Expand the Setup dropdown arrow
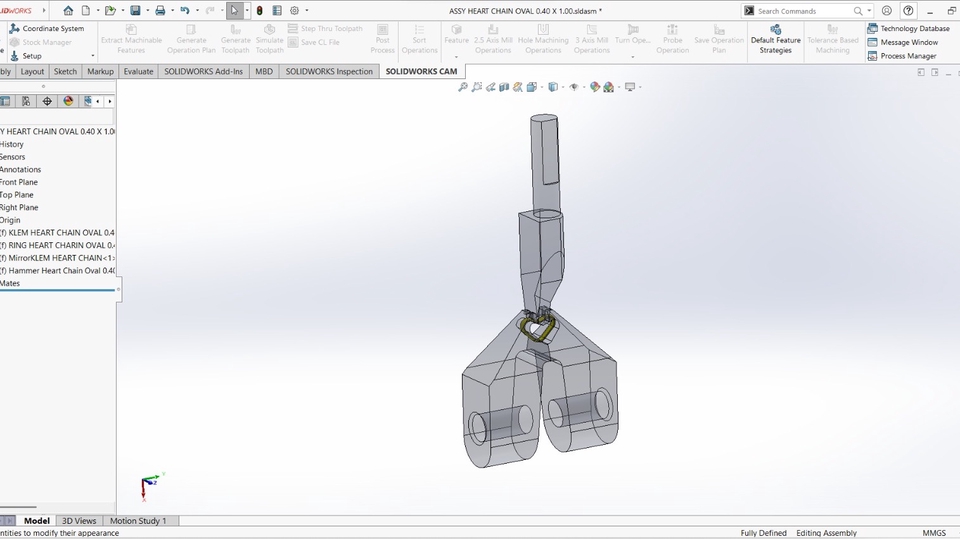Screen dimensions: 960x539 tap(92, 56)
